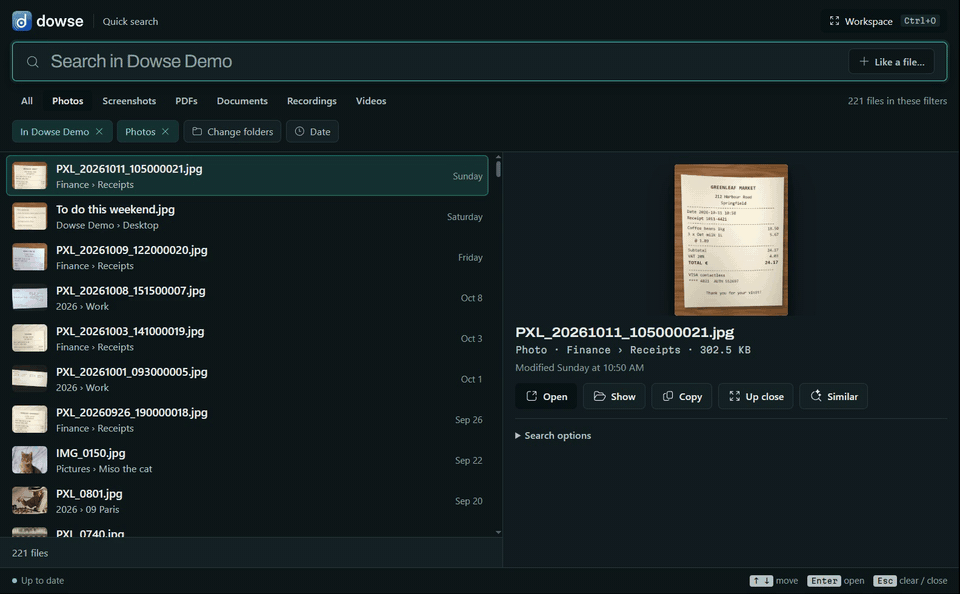Click the 221 files count in footer
This screenshot has height=594, width=960.
(30, 553)
